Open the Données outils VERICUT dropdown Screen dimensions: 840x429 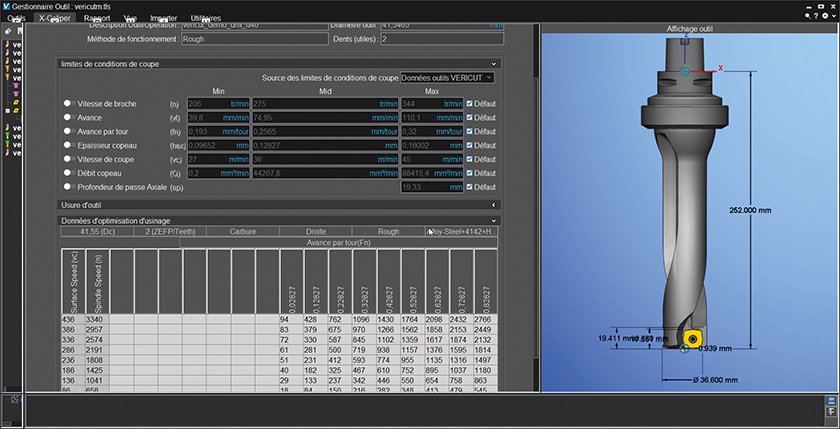(446, 77)
